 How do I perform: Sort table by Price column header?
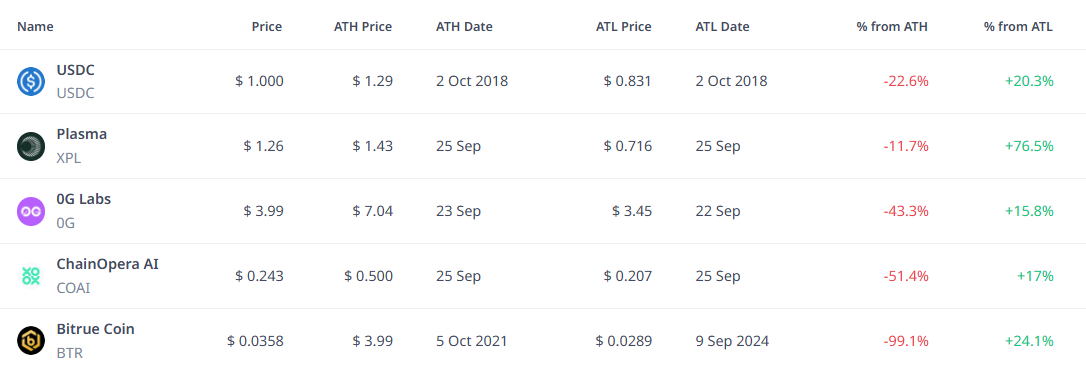tap(267, 27)
